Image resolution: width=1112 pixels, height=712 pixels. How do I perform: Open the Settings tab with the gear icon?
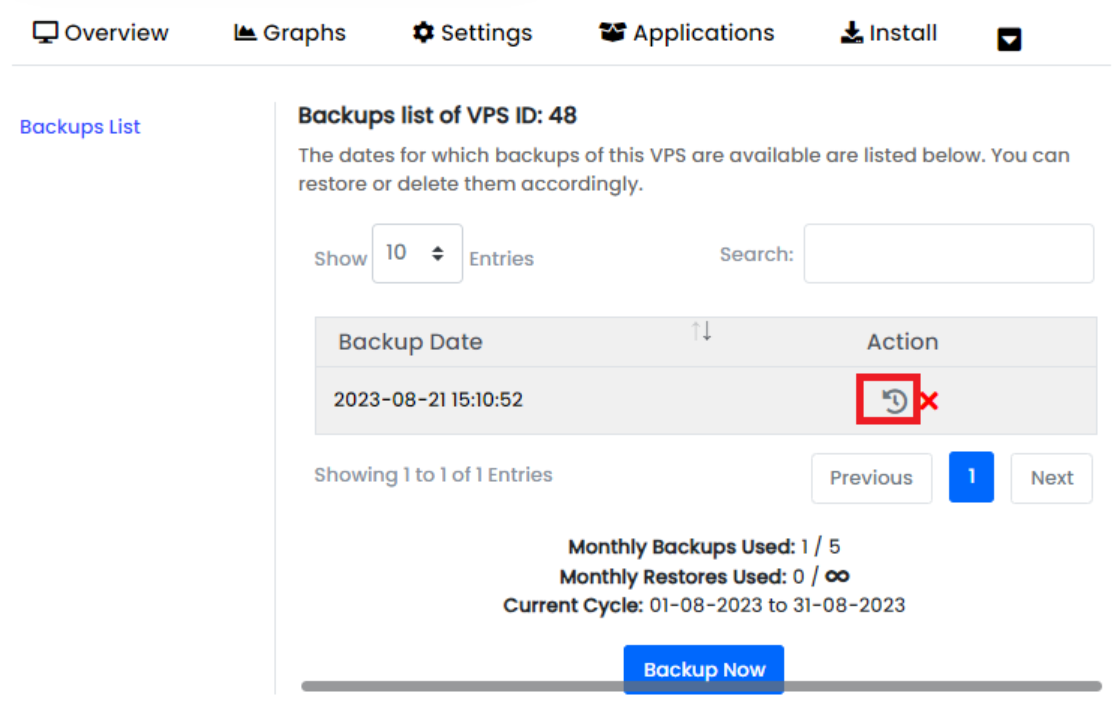tap(472, 33)
